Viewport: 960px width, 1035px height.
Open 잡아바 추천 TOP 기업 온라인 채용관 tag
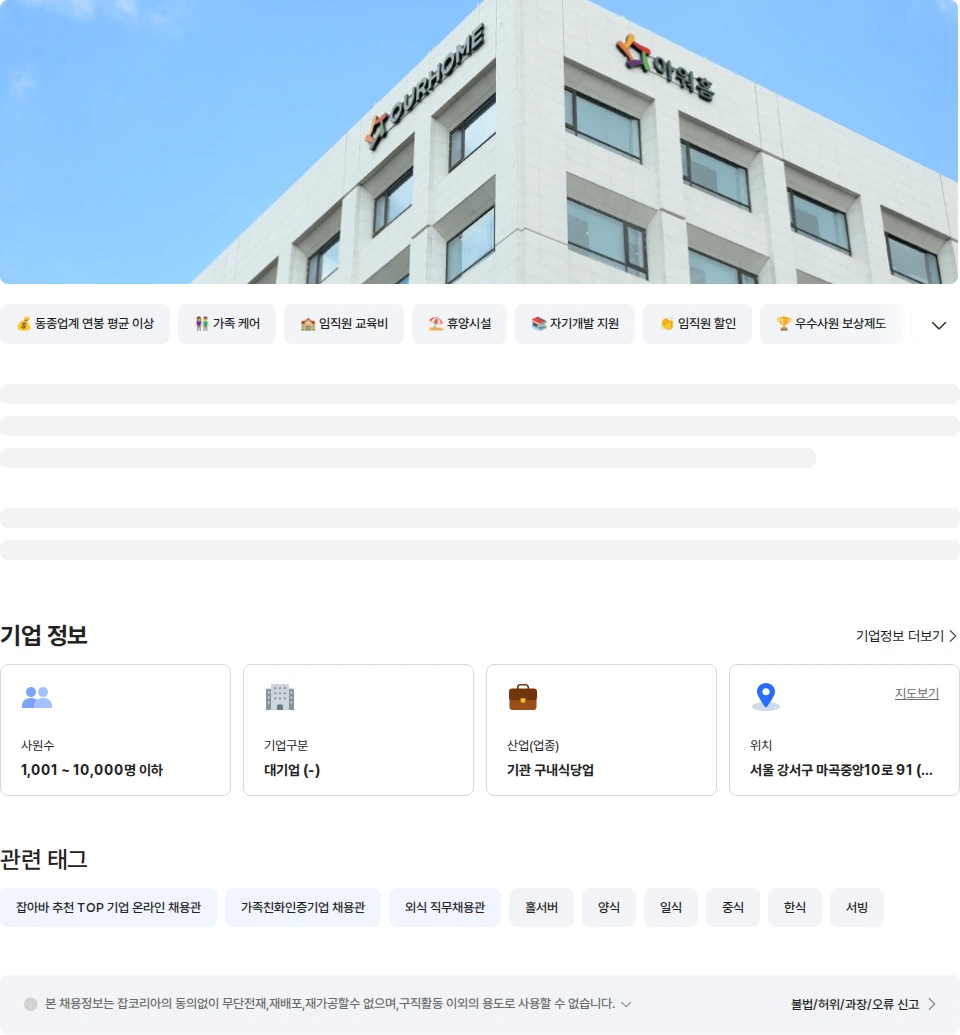tap(108, 908)
